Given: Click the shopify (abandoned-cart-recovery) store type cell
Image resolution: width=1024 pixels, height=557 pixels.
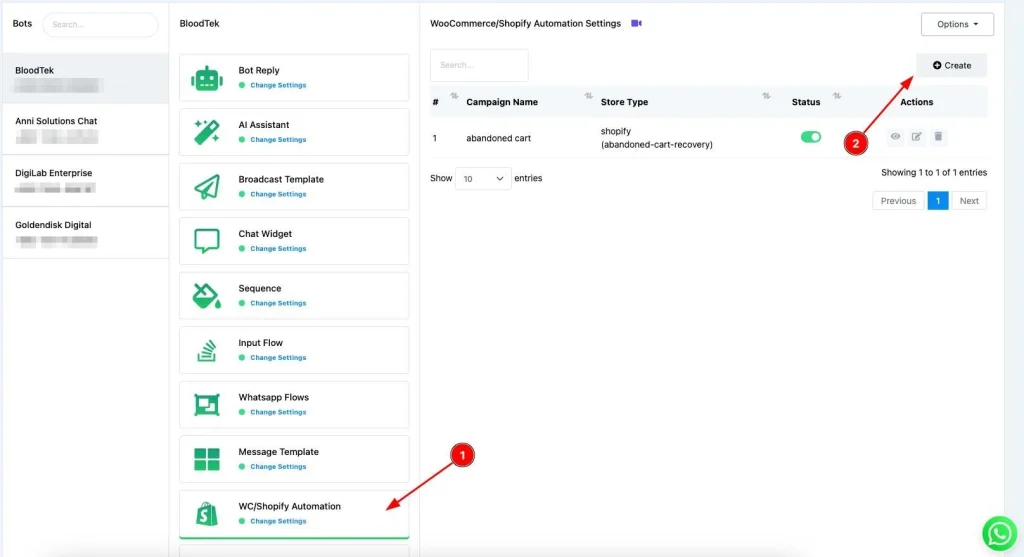Looking at the screenshot, I should point(656,138).
